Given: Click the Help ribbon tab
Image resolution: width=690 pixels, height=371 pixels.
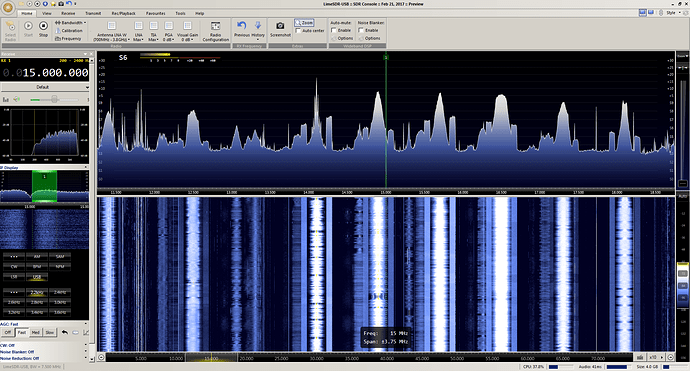Looking at the screenshot, I should tap(200, 13).
